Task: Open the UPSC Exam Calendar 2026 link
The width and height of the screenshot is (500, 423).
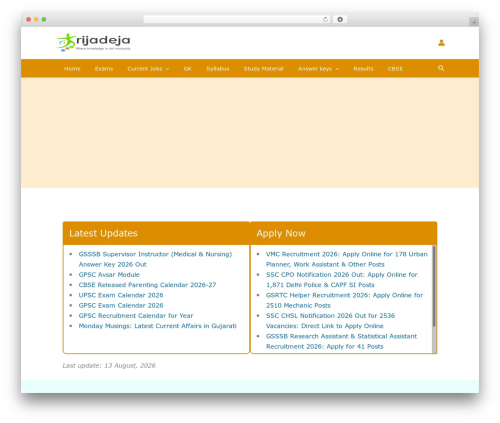Action: point(121,295)
